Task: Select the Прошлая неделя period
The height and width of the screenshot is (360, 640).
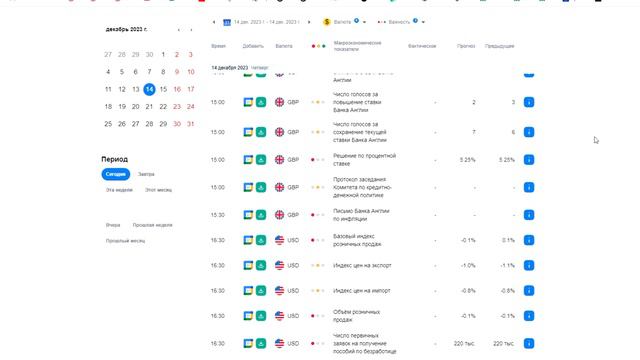Action: (x=152, y=225)
